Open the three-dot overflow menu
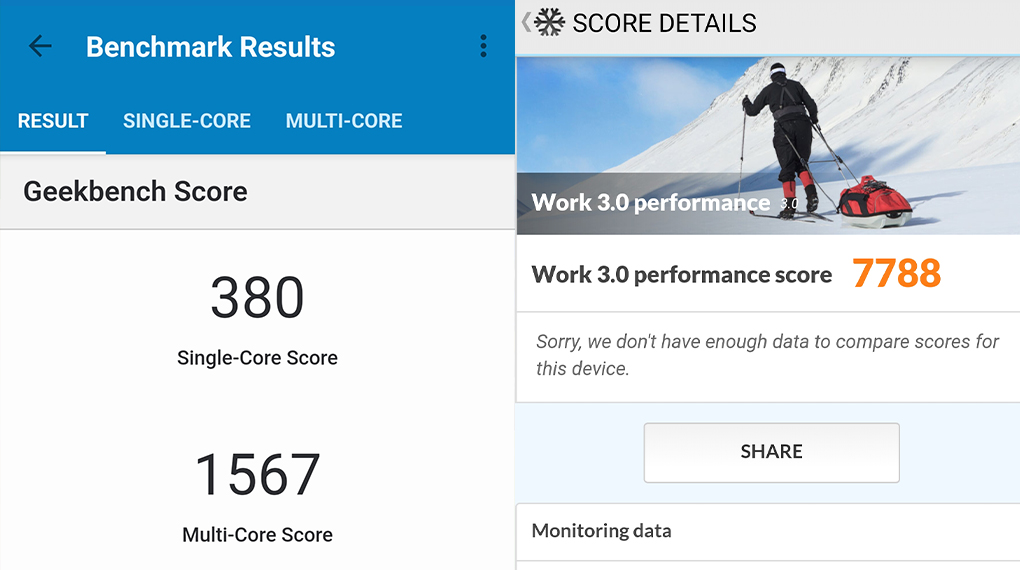 tap(483, 46)
